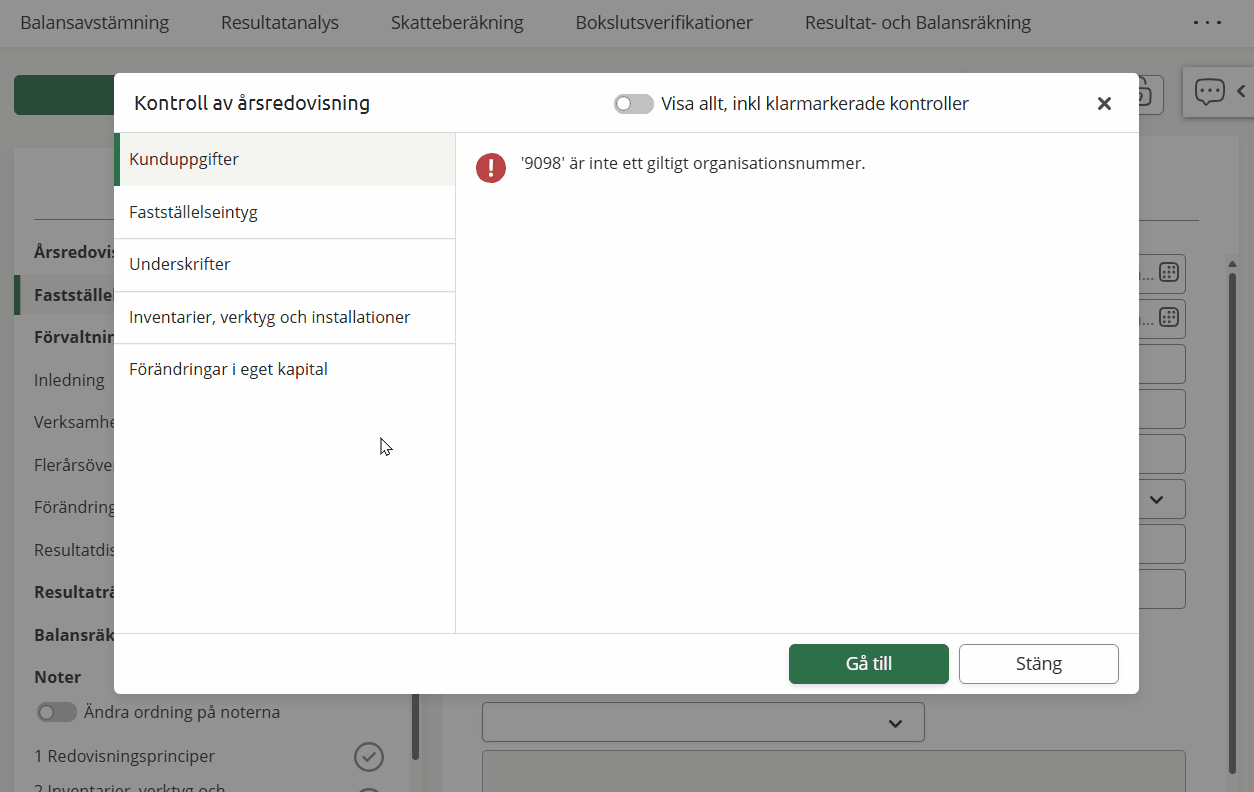Open the Resultatanalys tab

tap(280, 22)
